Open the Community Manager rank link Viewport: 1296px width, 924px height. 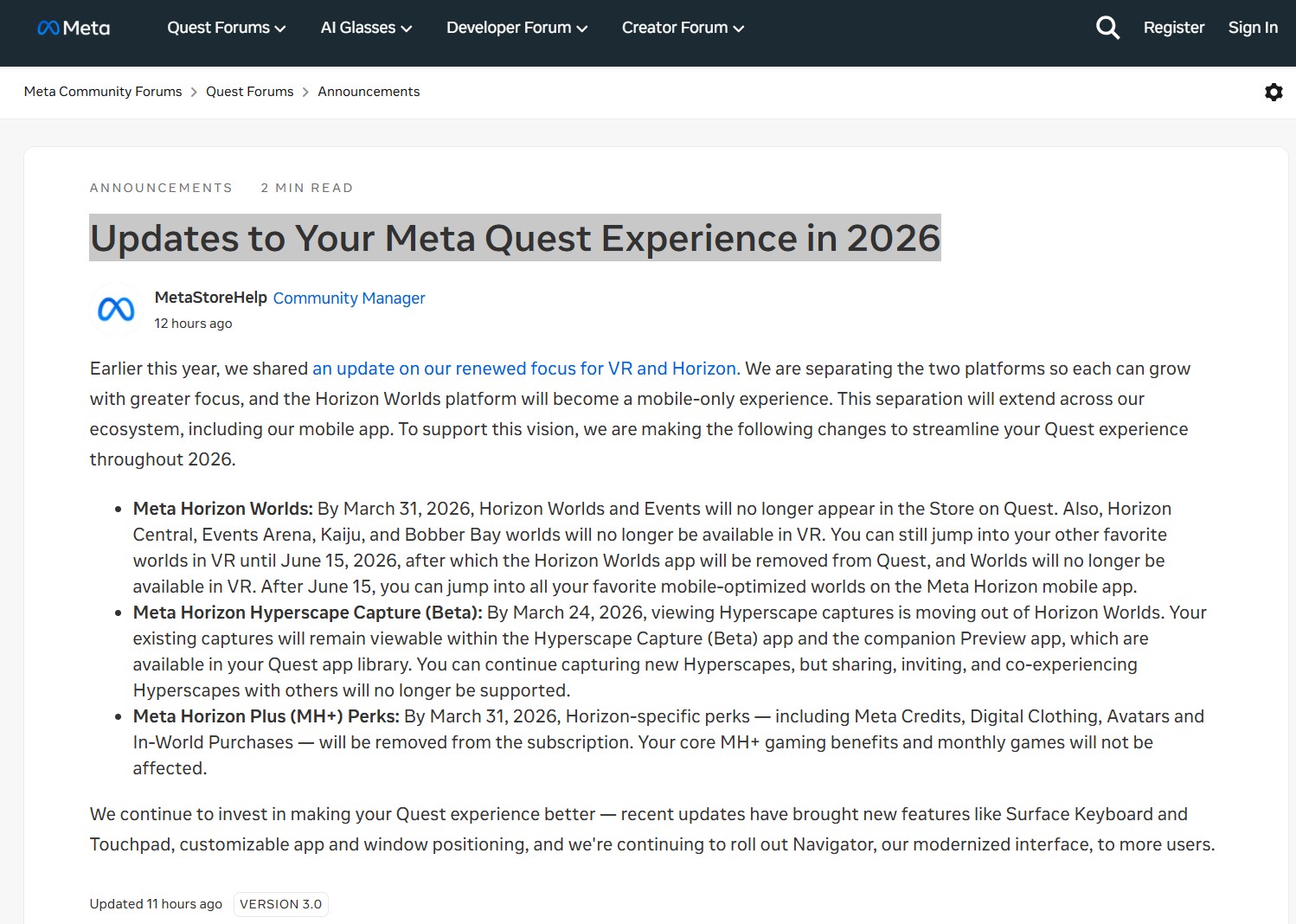point(349,298)
